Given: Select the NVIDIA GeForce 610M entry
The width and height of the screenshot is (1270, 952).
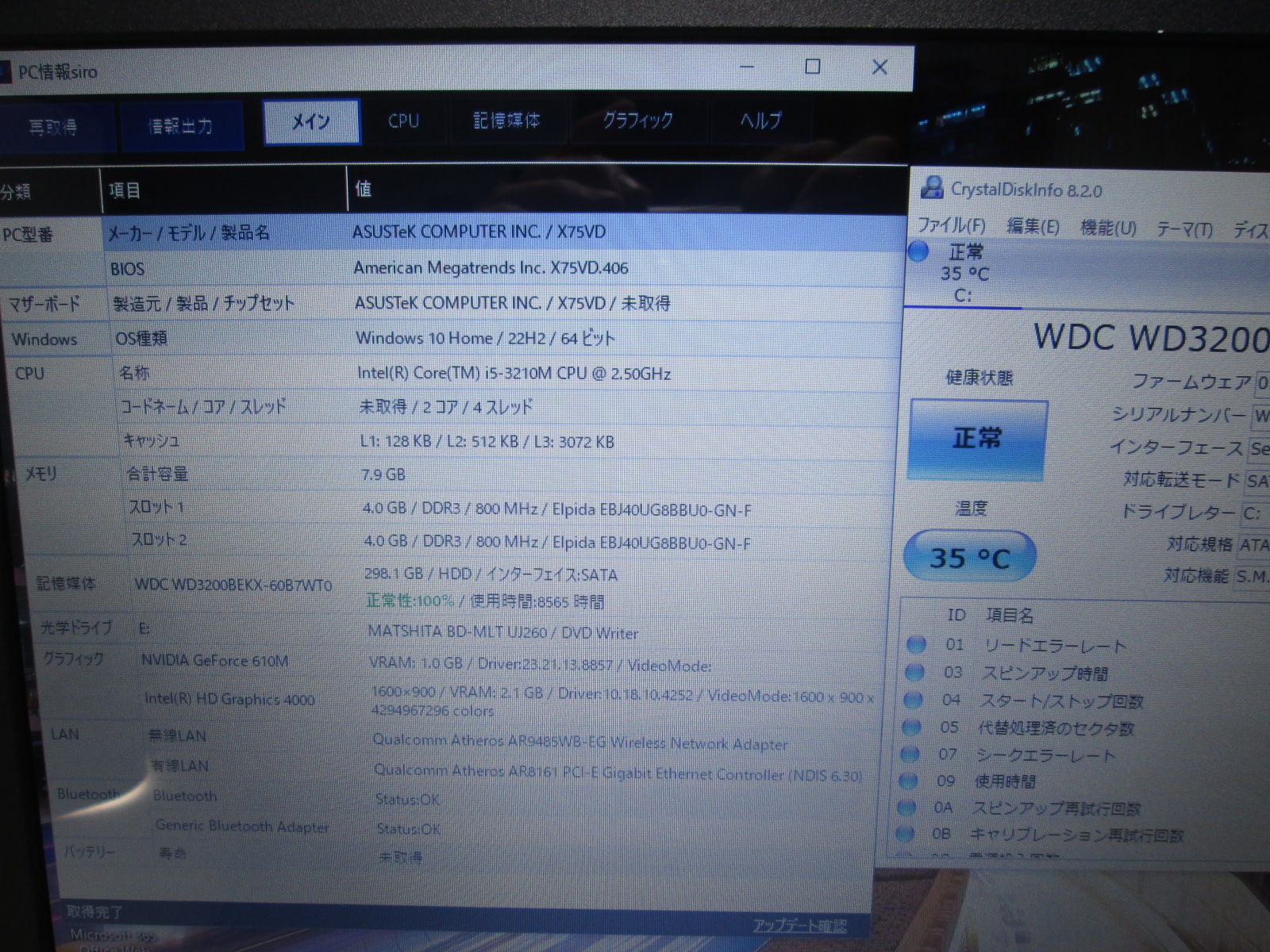Looking at the screenshot, I should (x=214, y=660).
